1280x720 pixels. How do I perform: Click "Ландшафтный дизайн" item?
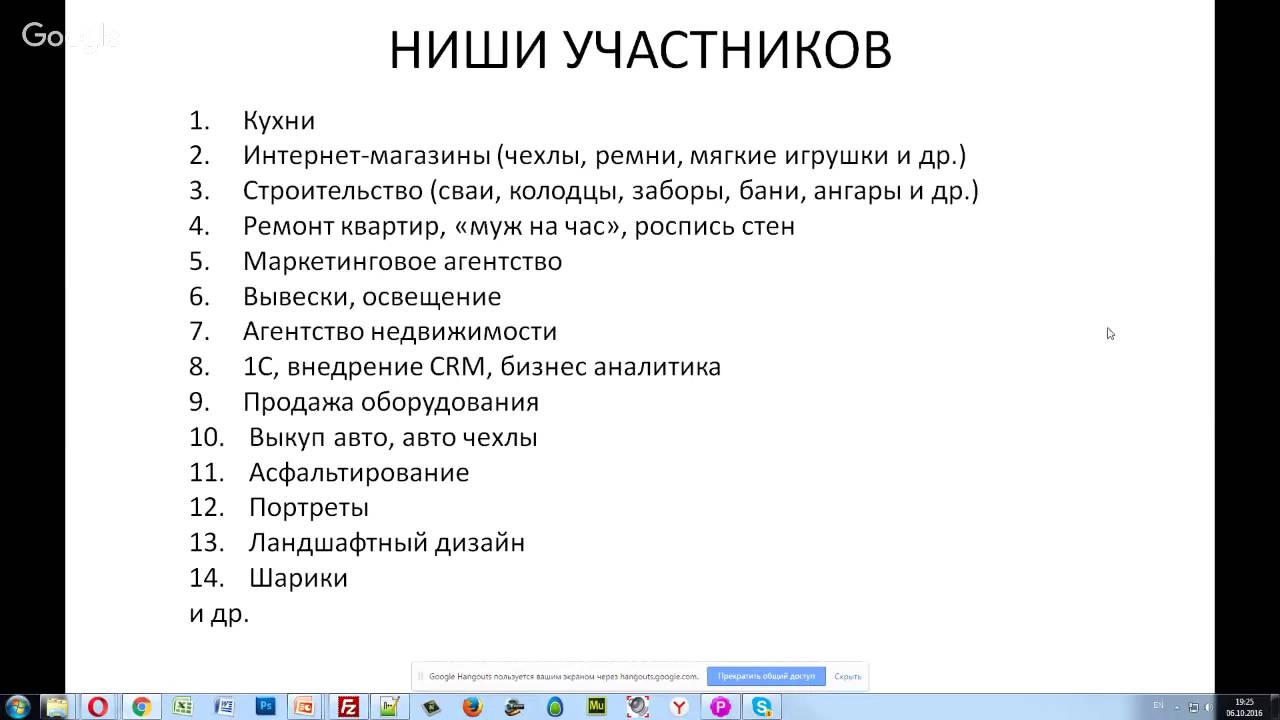pyautogui.click(x=387, y=543)
